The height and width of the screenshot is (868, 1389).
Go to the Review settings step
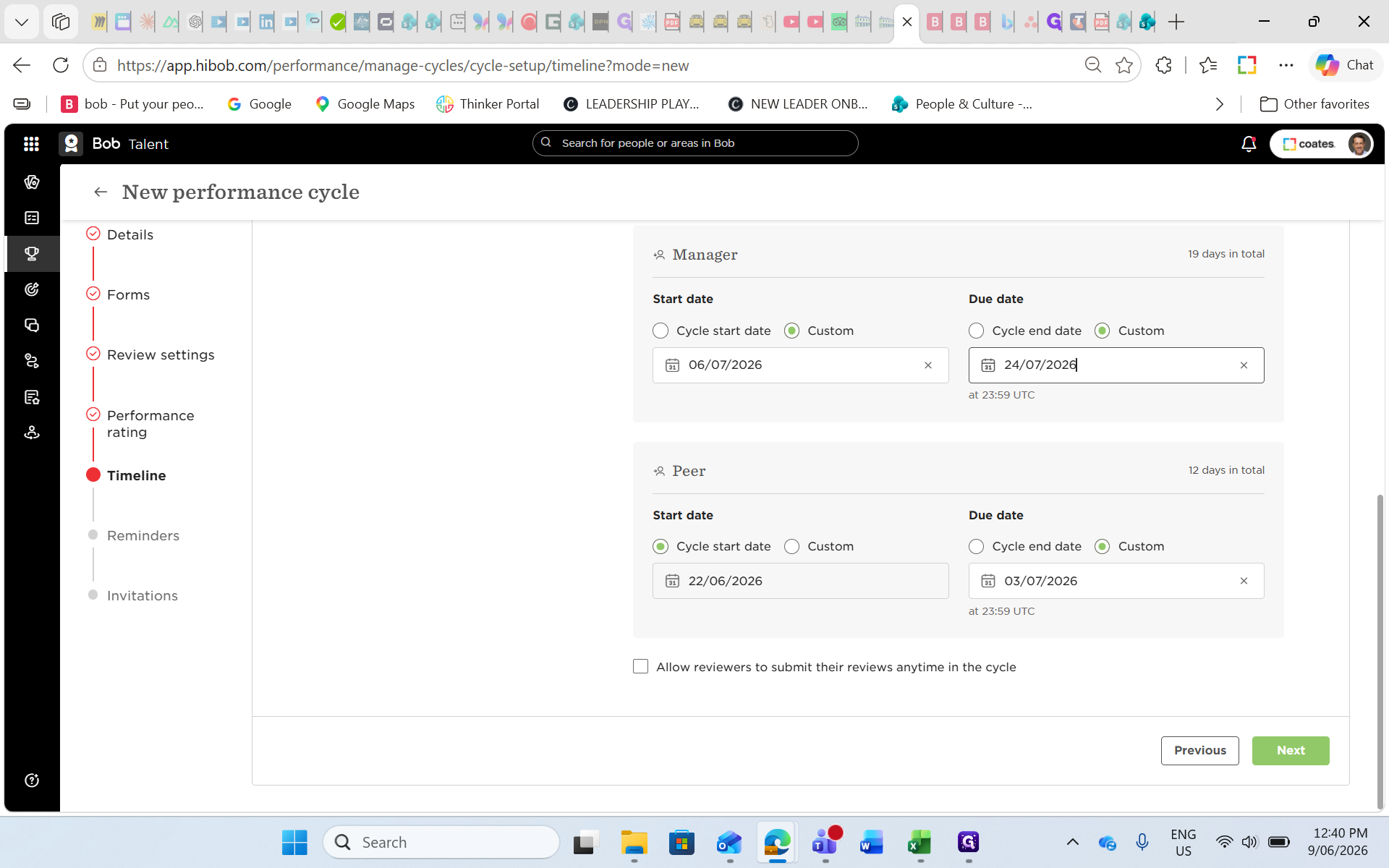(161, 355)
